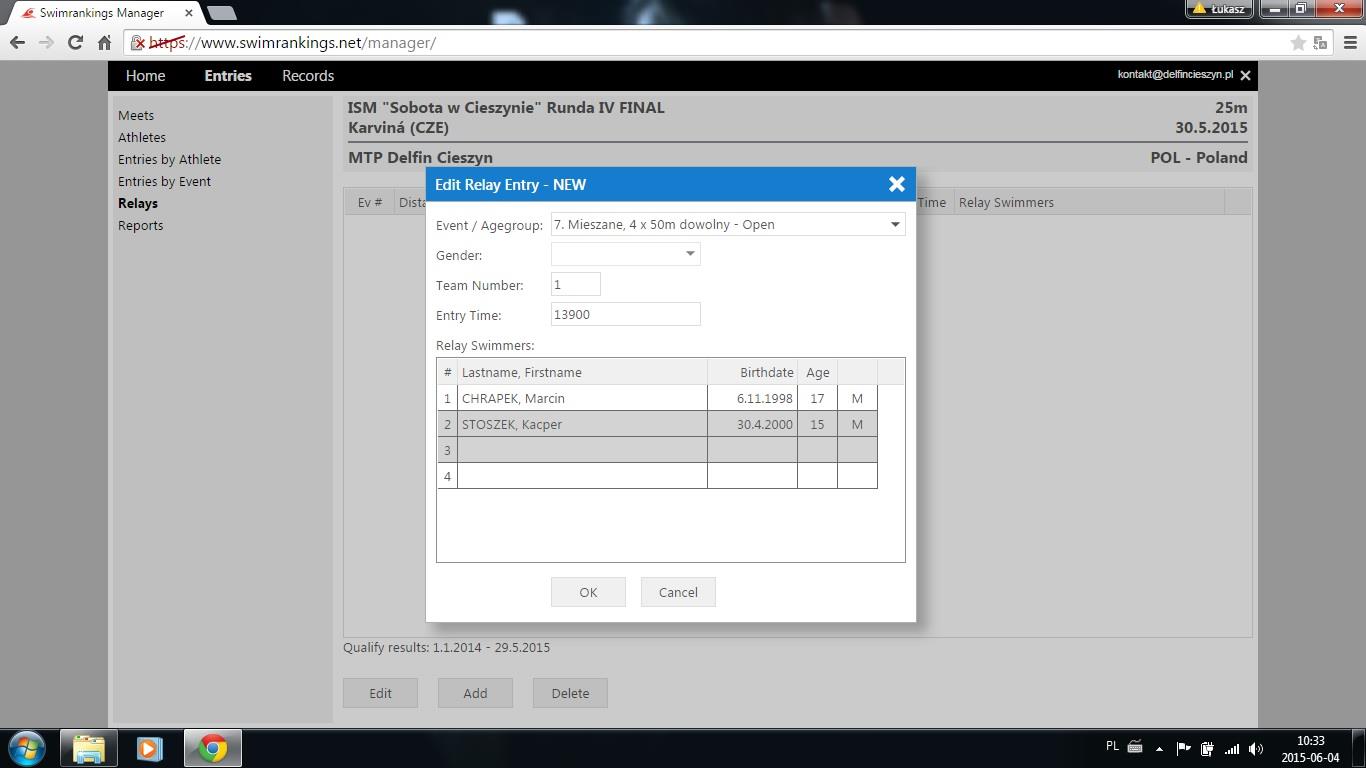The height and width of the screenshot is (768, 1366).
Task: Open a new browser tab
Action: point(222,13)
